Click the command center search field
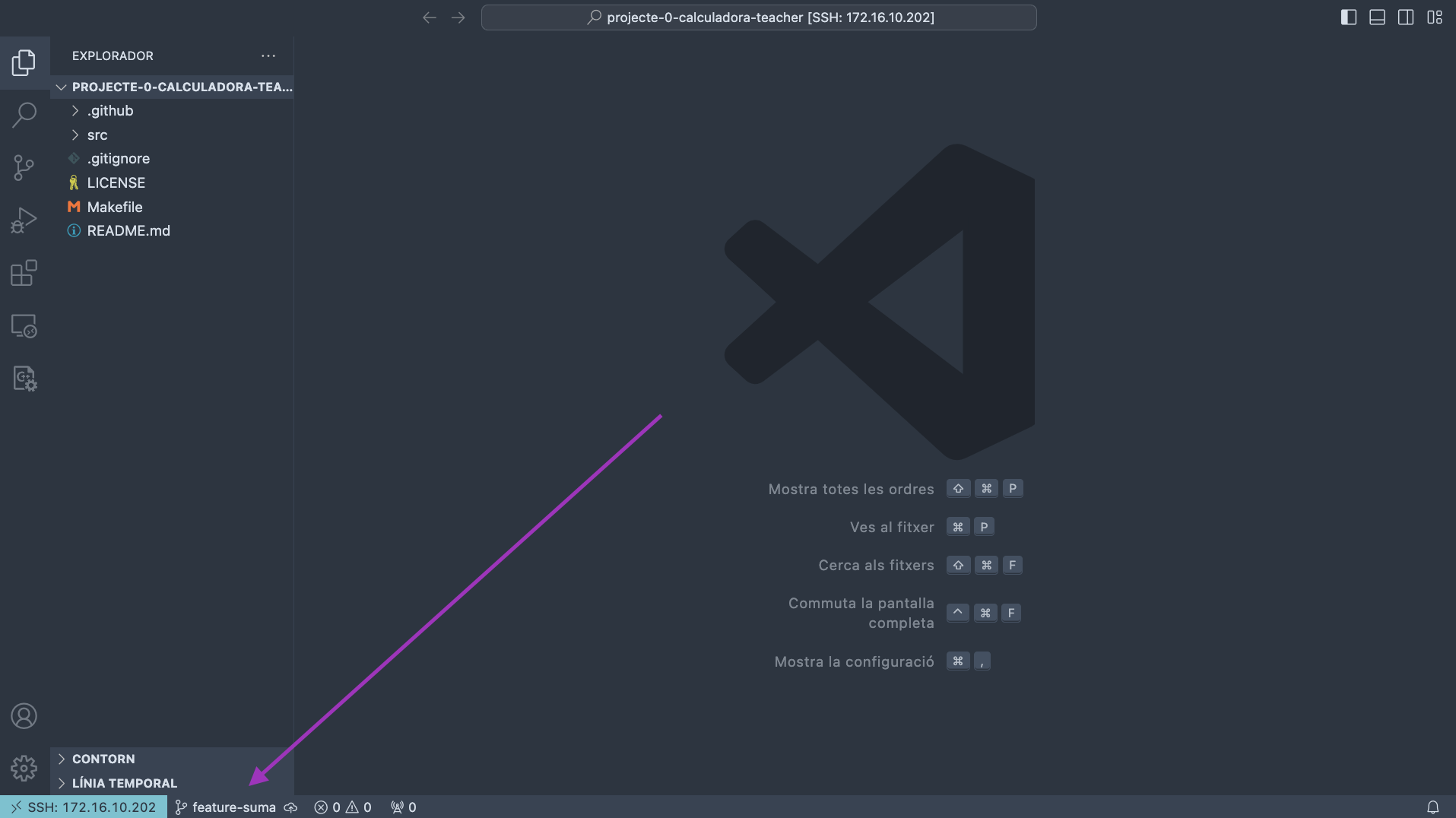Viewport: 1456px width, 818px height. [x=759, y=17]
